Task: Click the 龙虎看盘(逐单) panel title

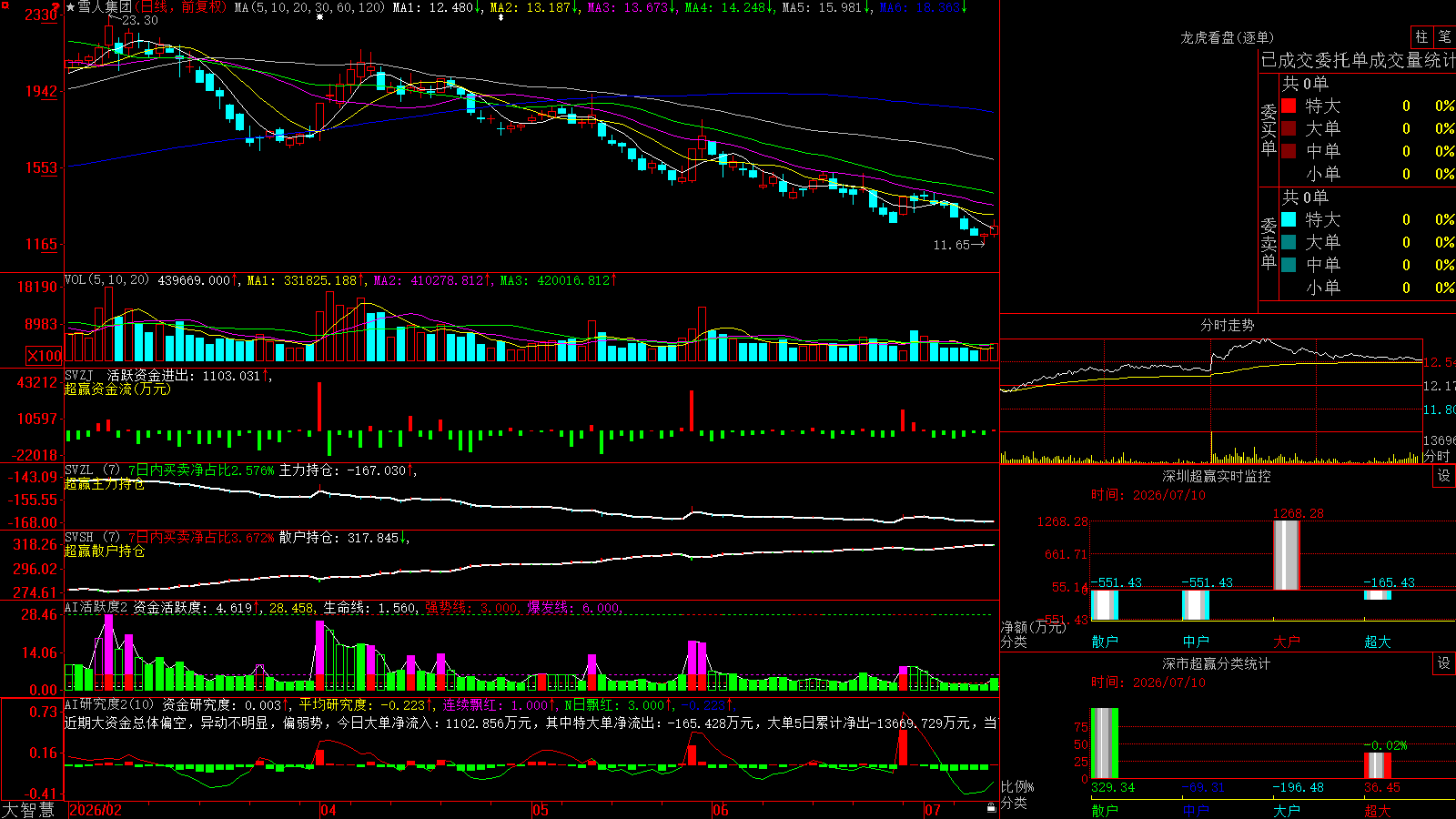Action: (1227, 37)
